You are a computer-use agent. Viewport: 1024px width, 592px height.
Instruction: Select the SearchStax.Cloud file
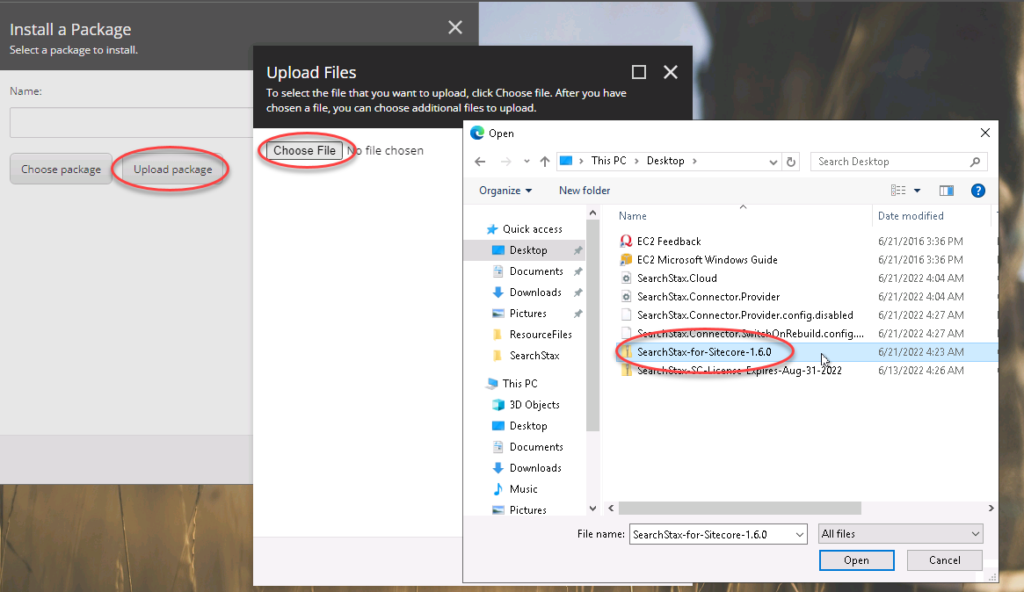click(x=667, y=278)
